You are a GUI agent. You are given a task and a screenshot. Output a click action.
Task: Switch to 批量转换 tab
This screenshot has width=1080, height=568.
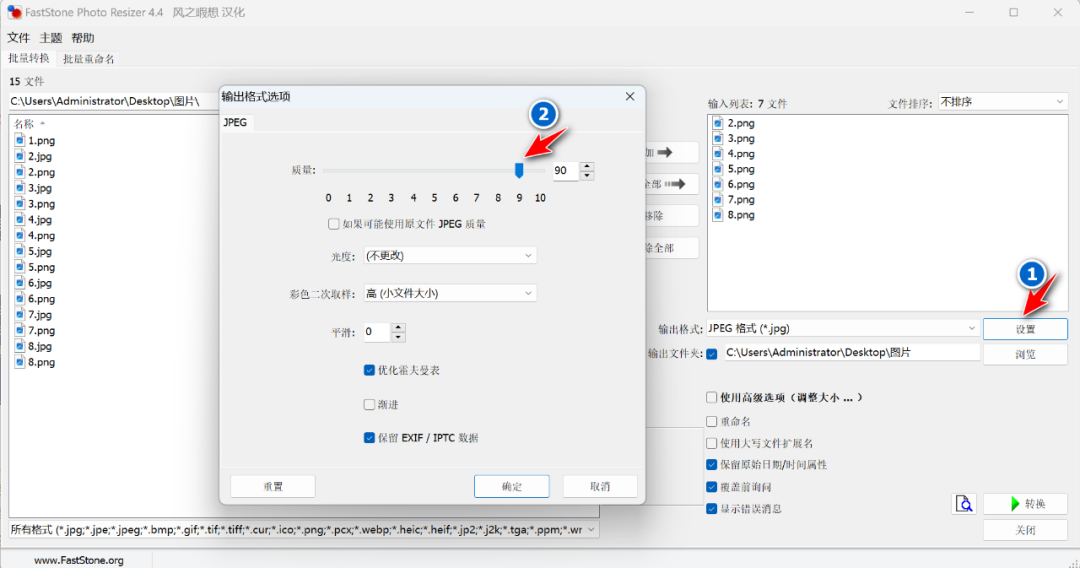point(29,59)
